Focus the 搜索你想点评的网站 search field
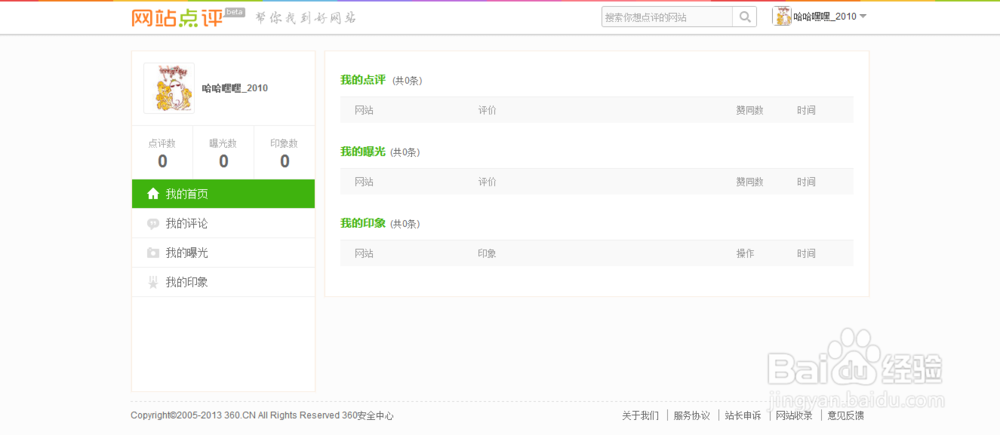Viewport: 1000px width, 435px height. (667, 17)
